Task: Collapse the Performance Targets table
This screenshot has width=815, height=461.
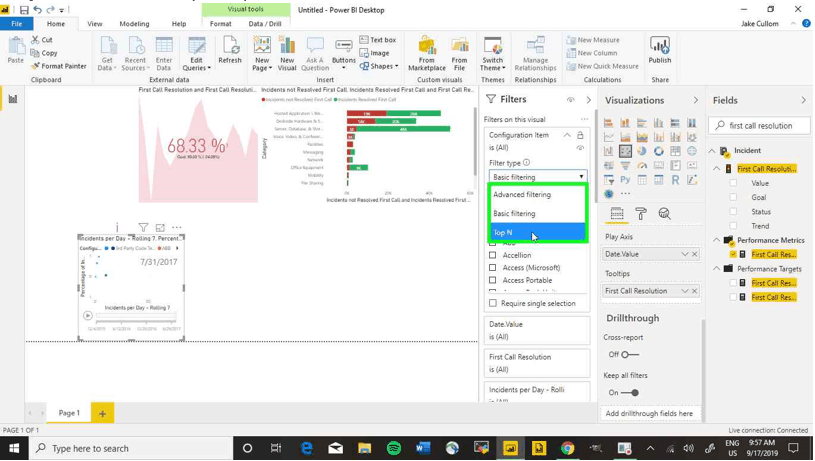Action: (x=716, y=269)
